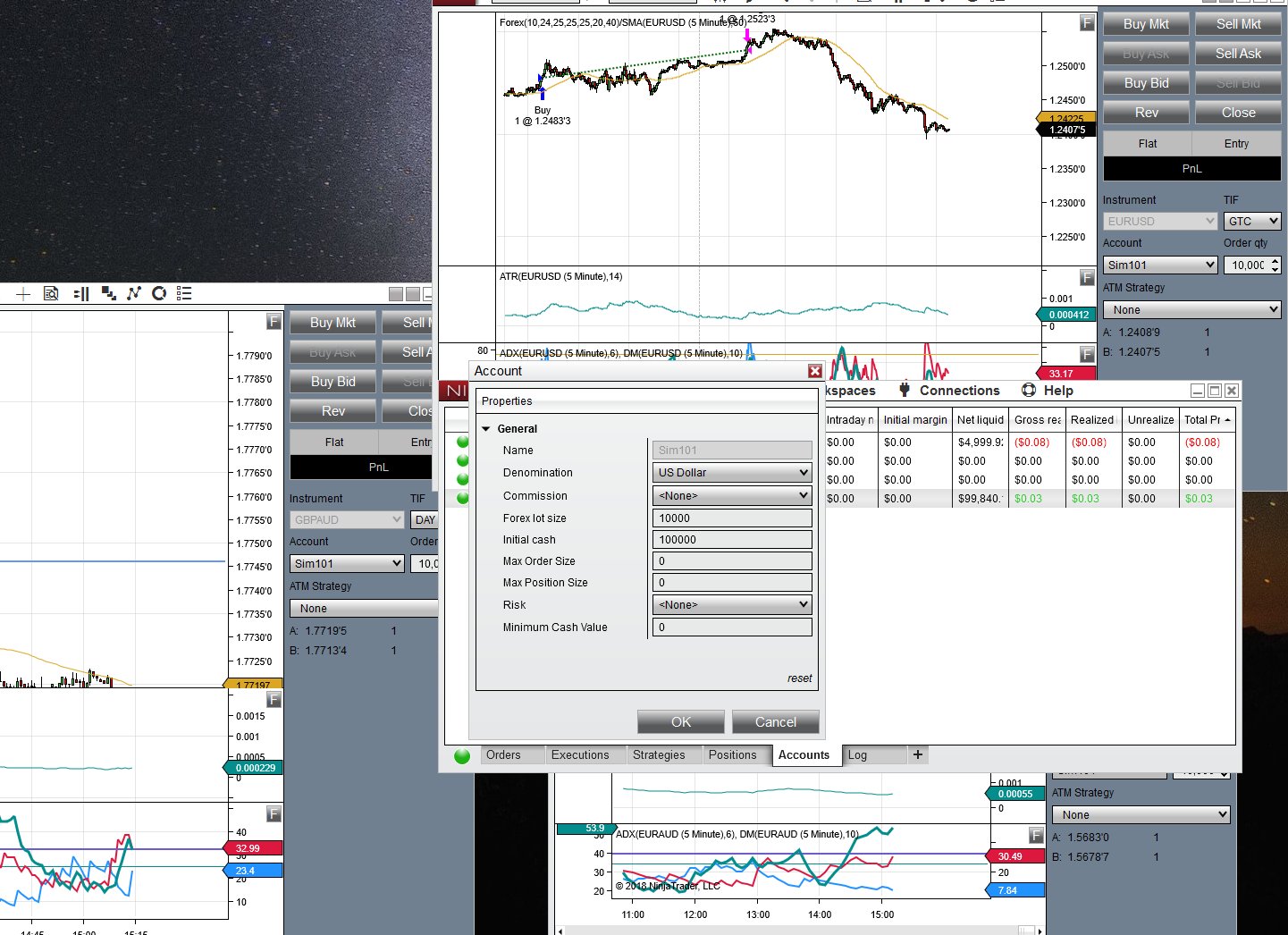Click the Minimum Cash Value field

[732, 628]
